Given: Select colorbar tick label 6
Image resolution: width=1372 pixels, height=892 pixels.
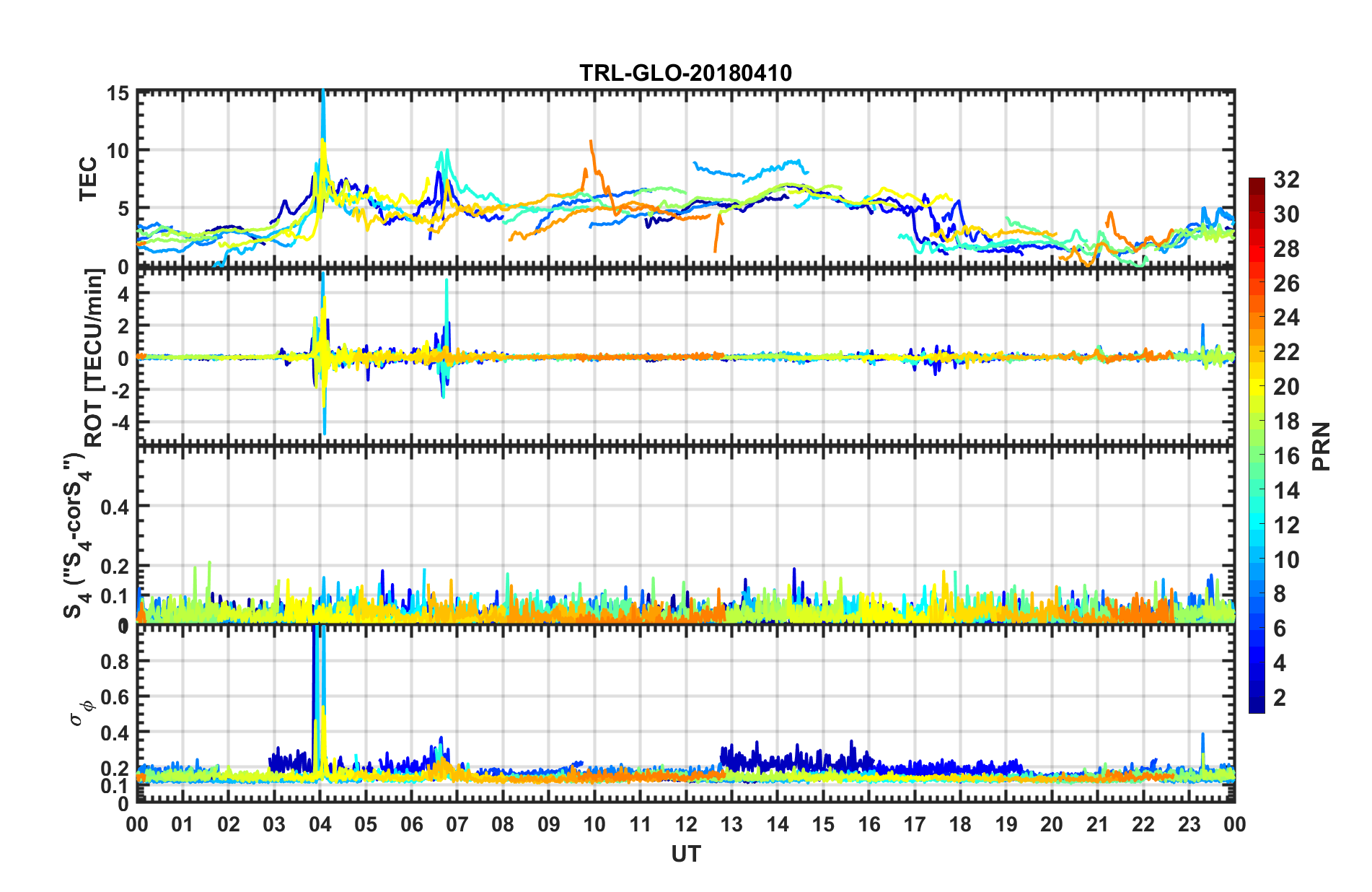Looking at the screenshot, I should point(1280,629).
